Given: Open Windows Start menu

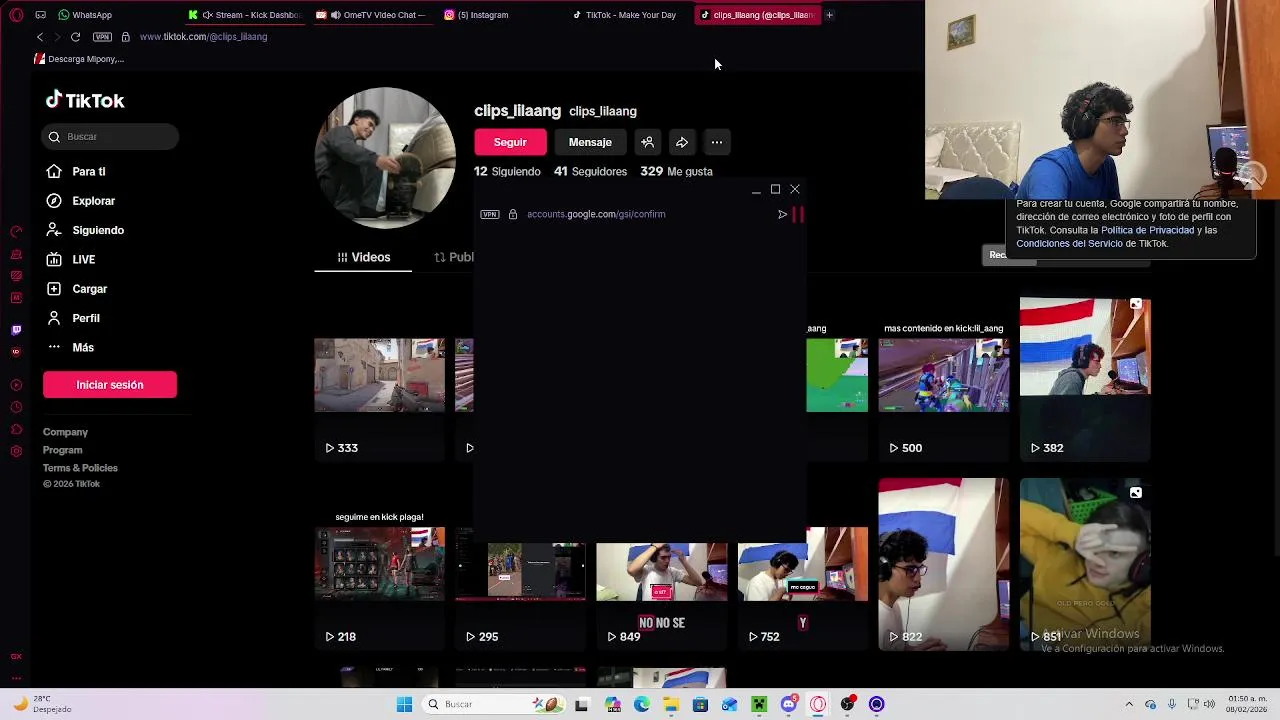Looking at the screenshot, I should [404, 704].
